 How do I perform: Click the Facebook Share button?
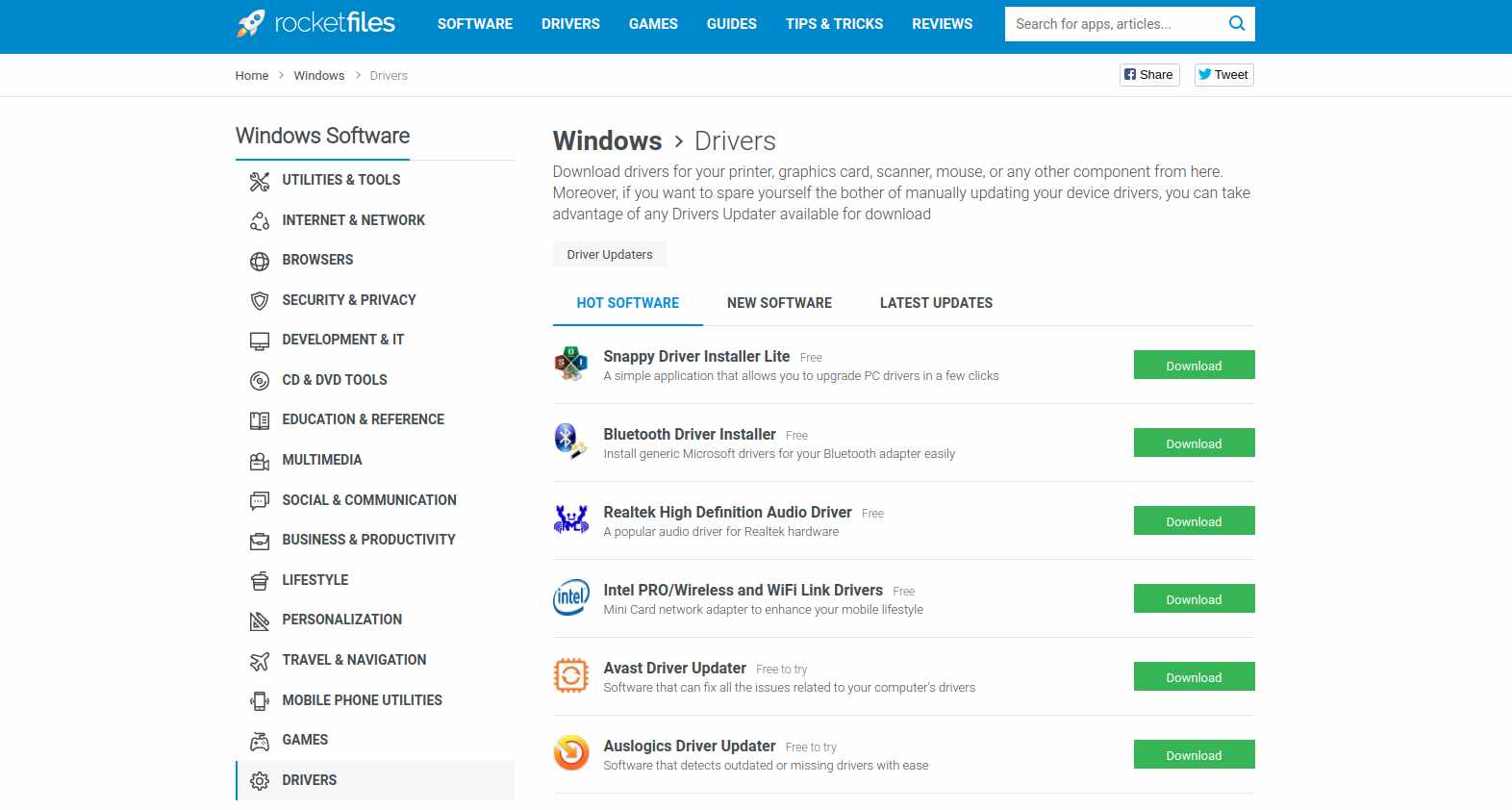(1149, 75)
